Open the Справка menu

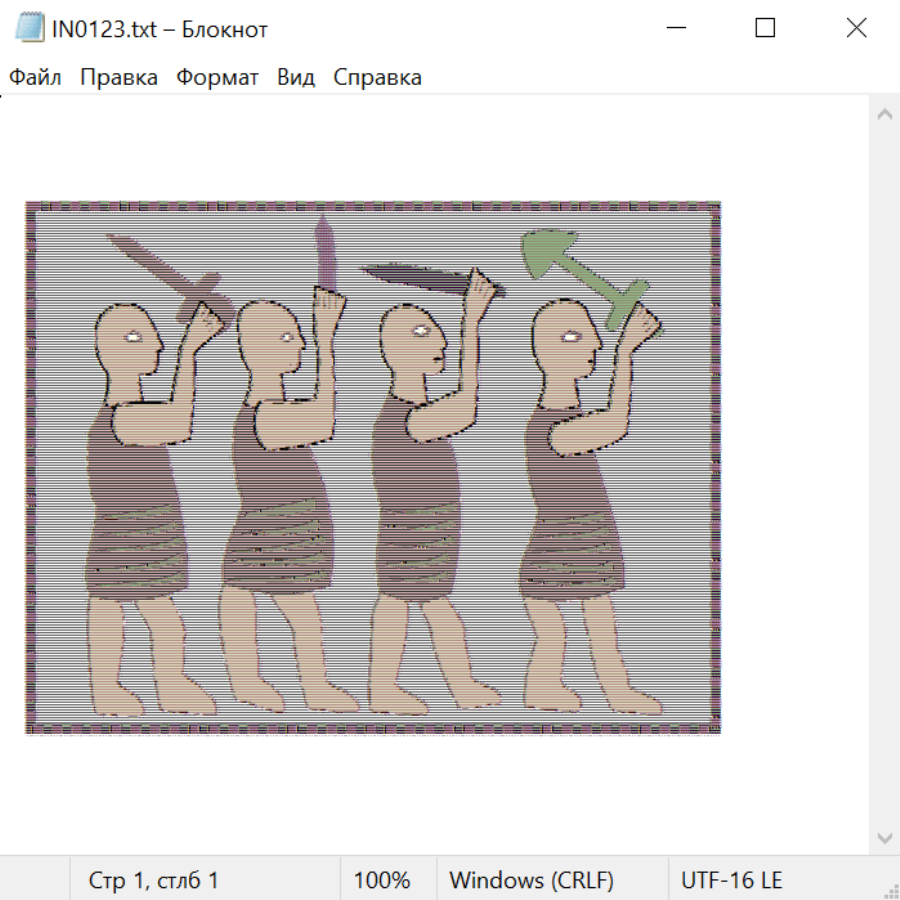coord(377,78)
